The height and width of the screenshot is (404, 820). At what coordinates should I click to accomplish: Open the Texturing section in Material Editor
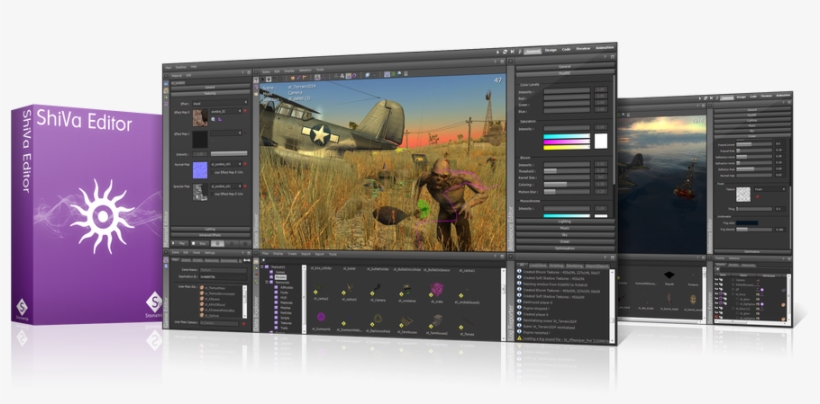point(210,93)
